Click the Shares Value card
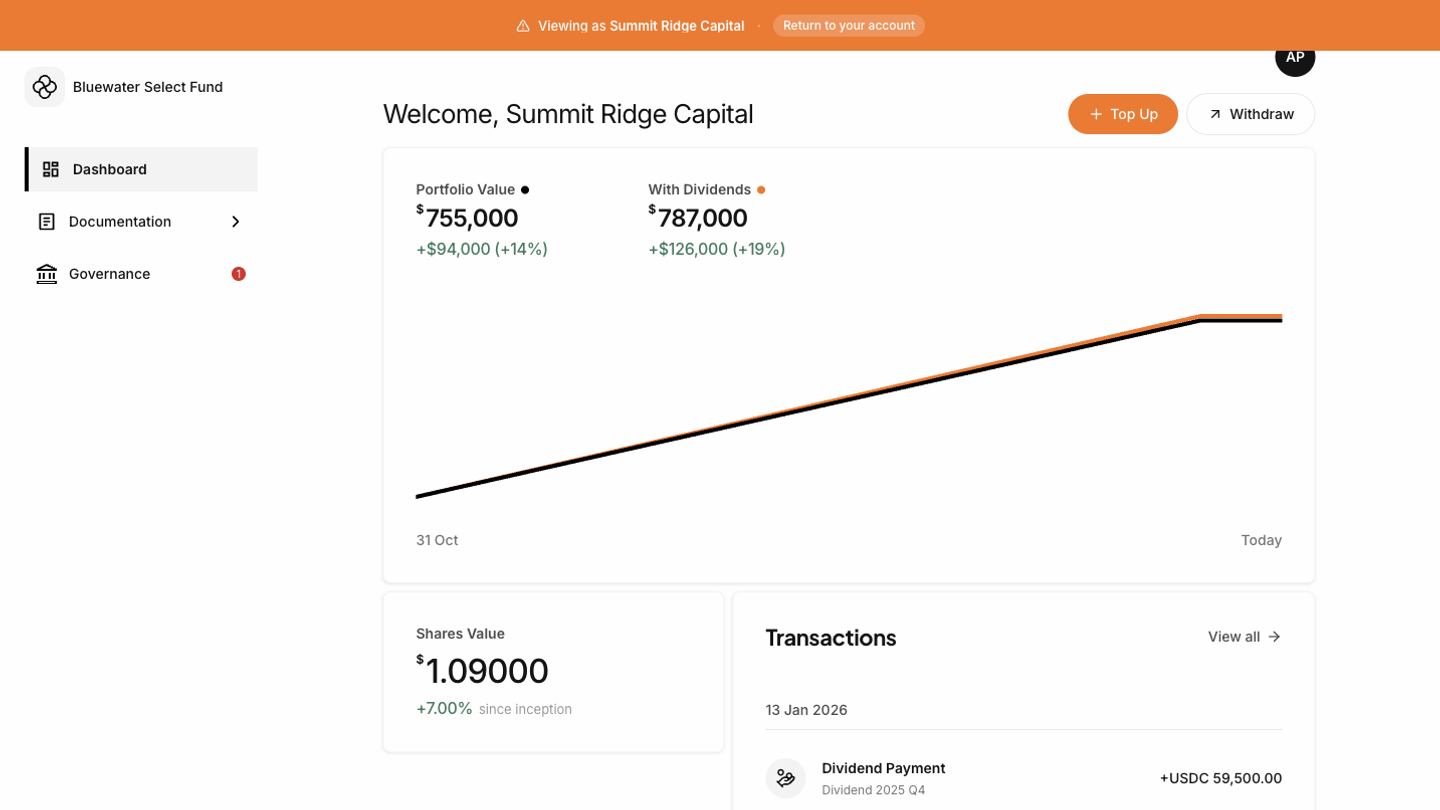The height and width of the screenshot is (810, 1440). pos(553,671)
